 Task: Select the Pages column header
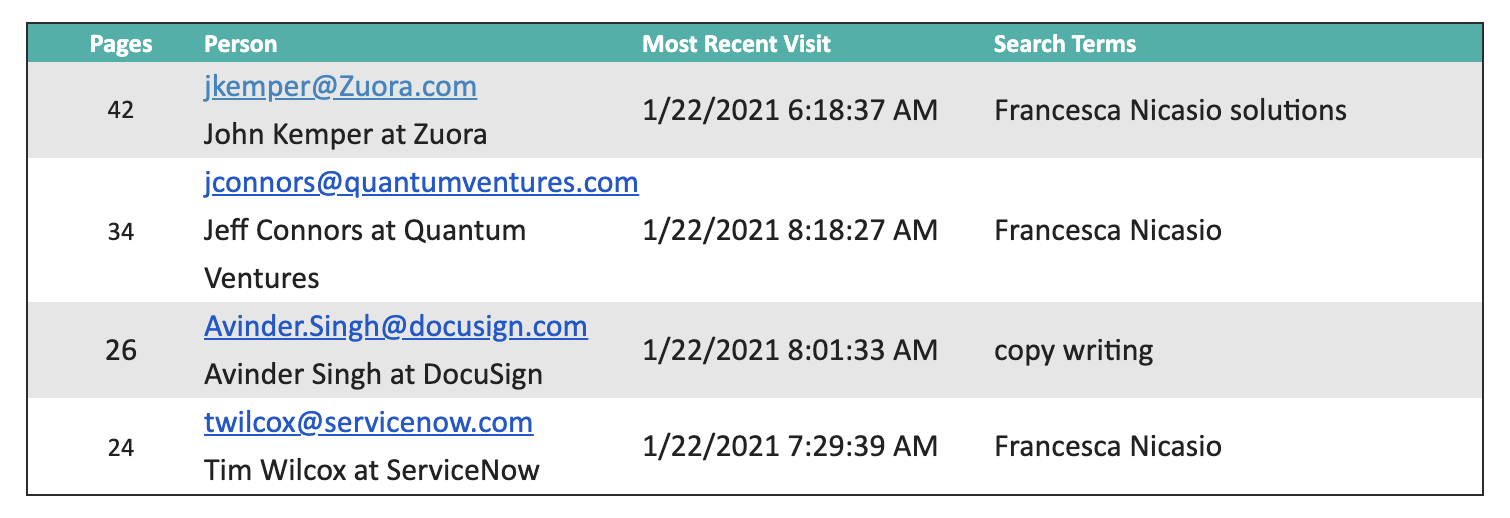121,44
